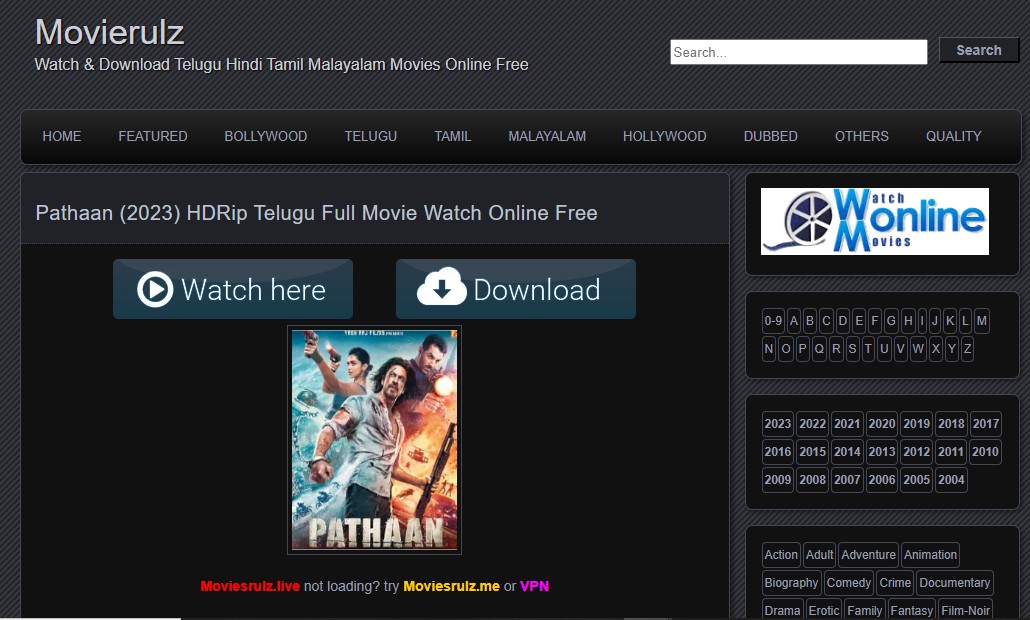
Task: Open the Moviesrulz.live link
Action: pos(250,586)
